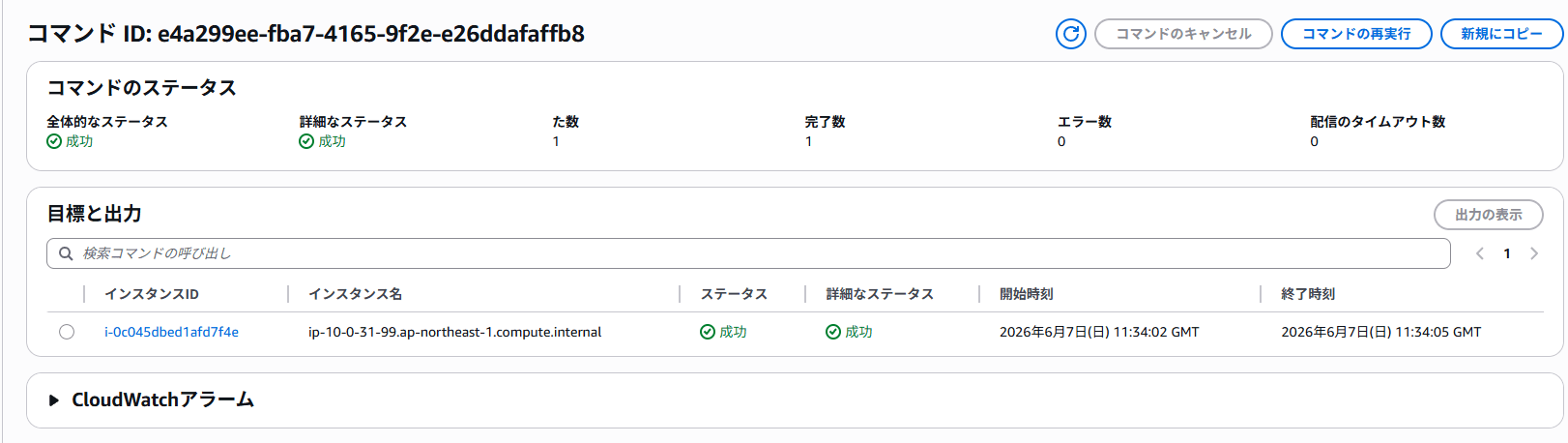Click page number 1 in pagination
This screenshot has height=443, width=1568.
pyautogui.click(x=1507, y=253)
